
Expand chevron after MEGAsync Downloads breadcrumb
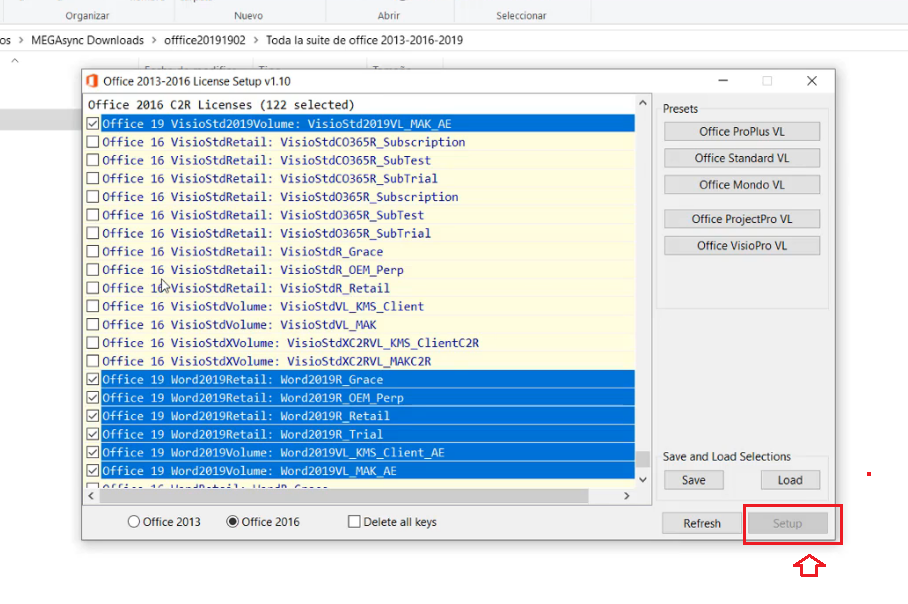154,40
